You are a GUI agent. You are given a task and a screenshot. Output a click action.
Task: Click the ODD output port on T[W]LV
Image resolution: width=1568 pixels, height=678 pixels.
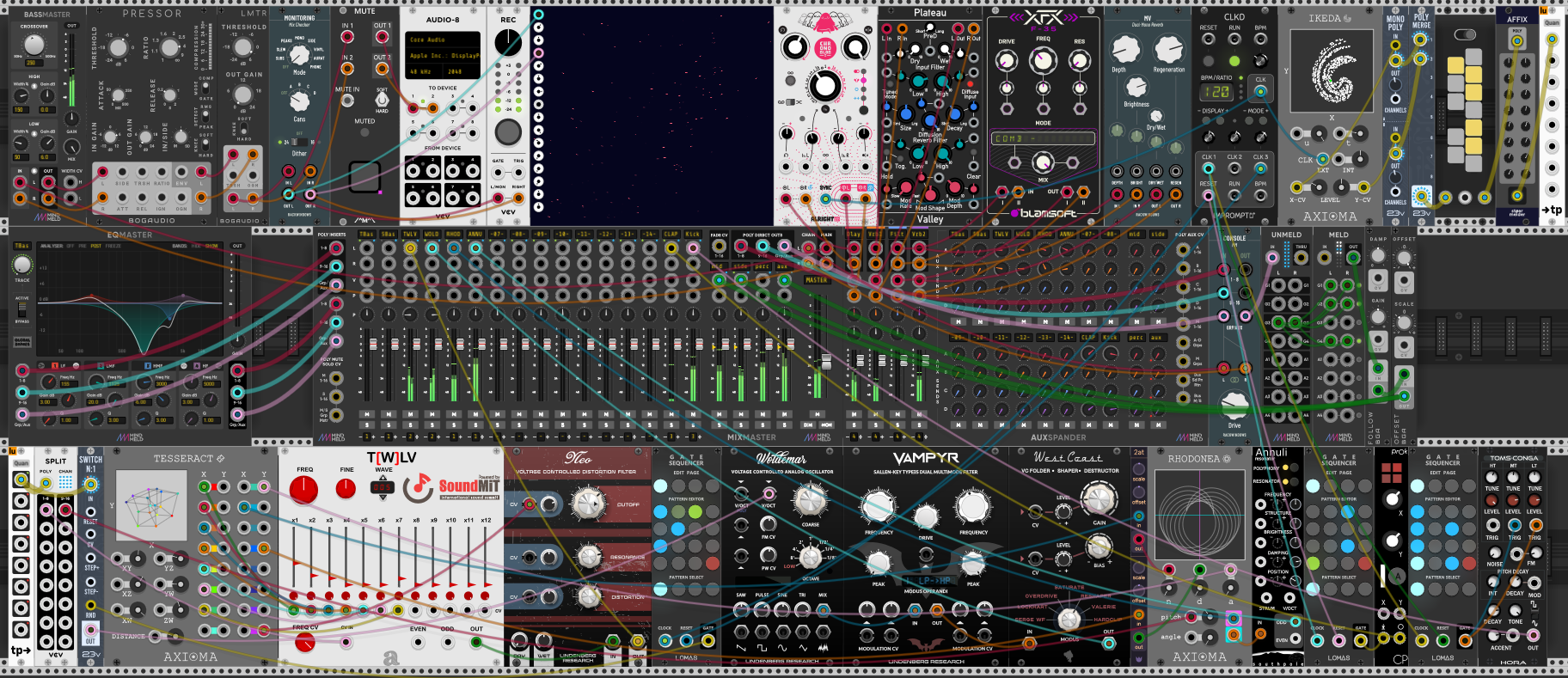click(447, 642)
